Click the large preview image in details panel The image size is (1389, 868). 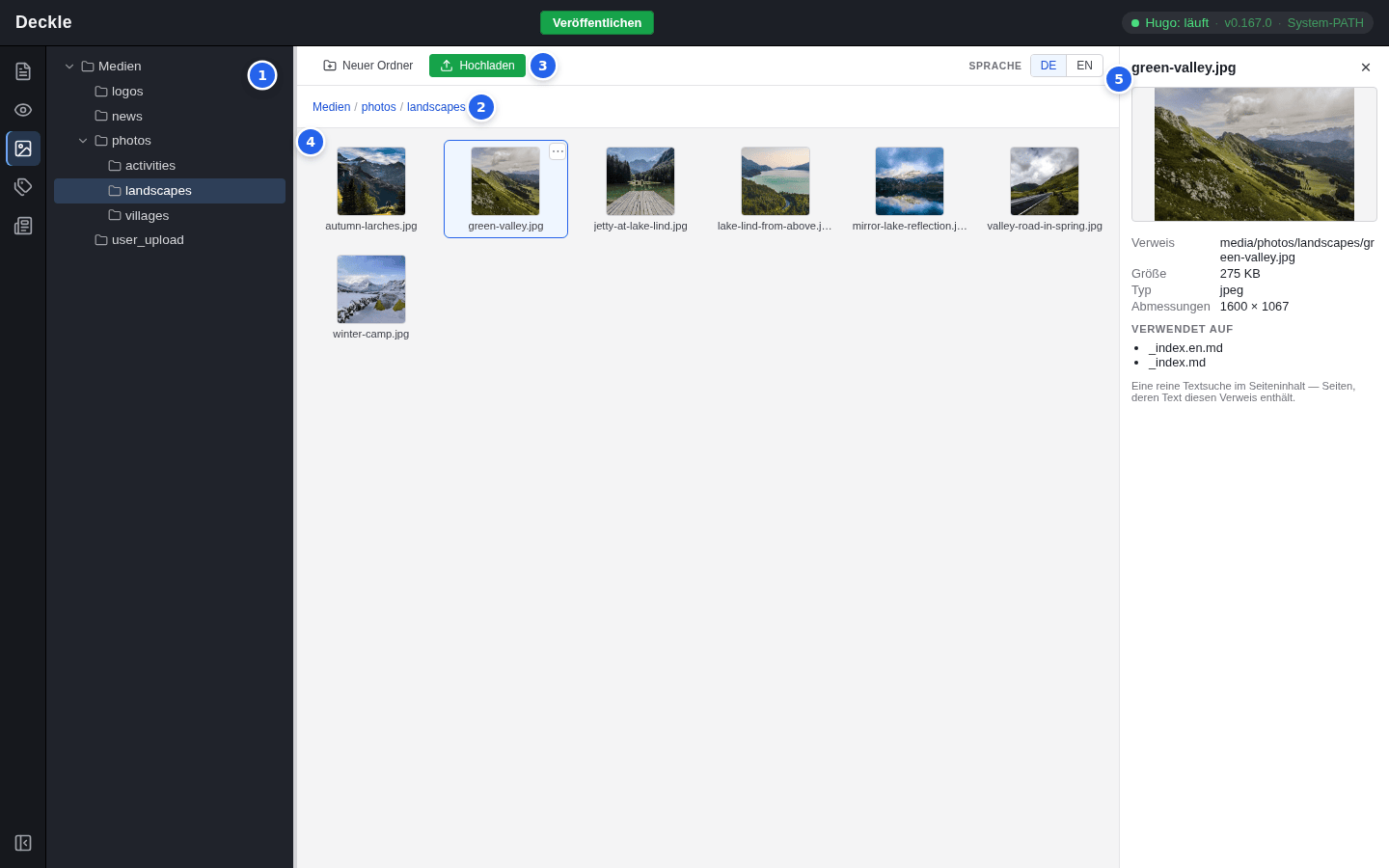click(x=1254, y=154)
